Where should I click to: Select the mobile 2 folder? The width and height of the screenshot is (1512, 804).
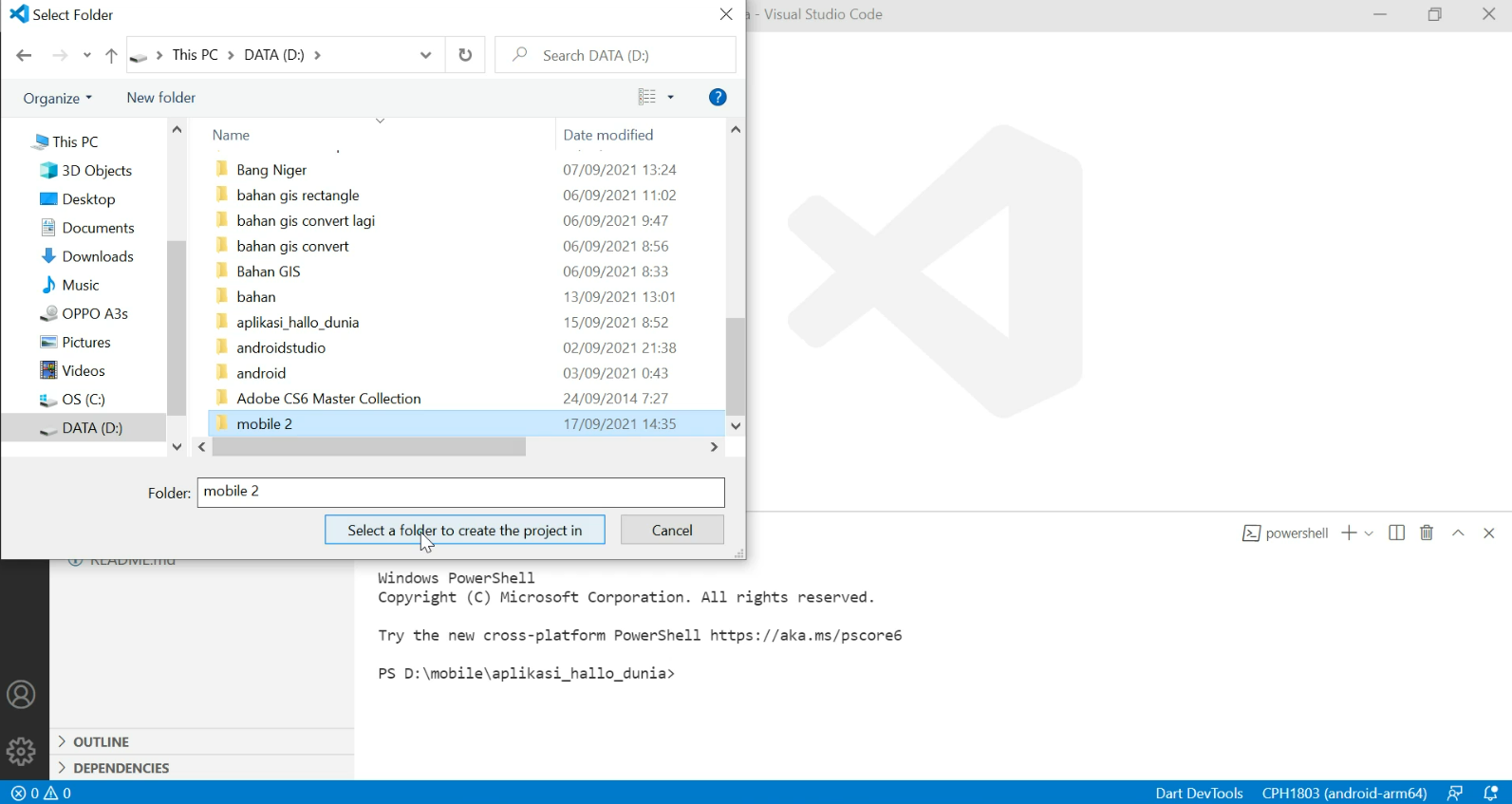(x=465, y=423)
